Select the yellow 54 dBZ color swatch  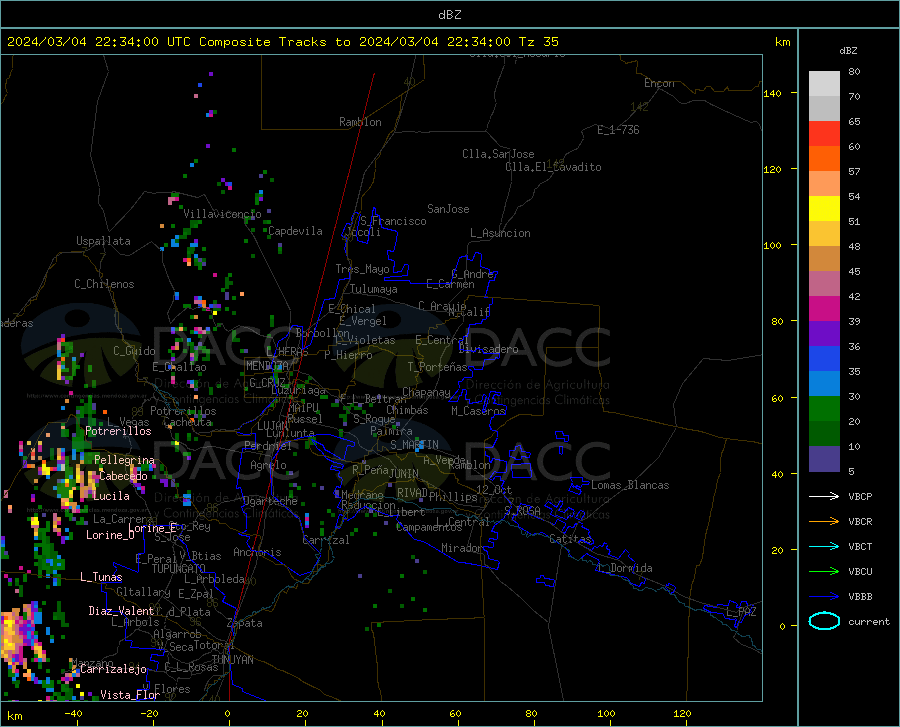point(824,209)
